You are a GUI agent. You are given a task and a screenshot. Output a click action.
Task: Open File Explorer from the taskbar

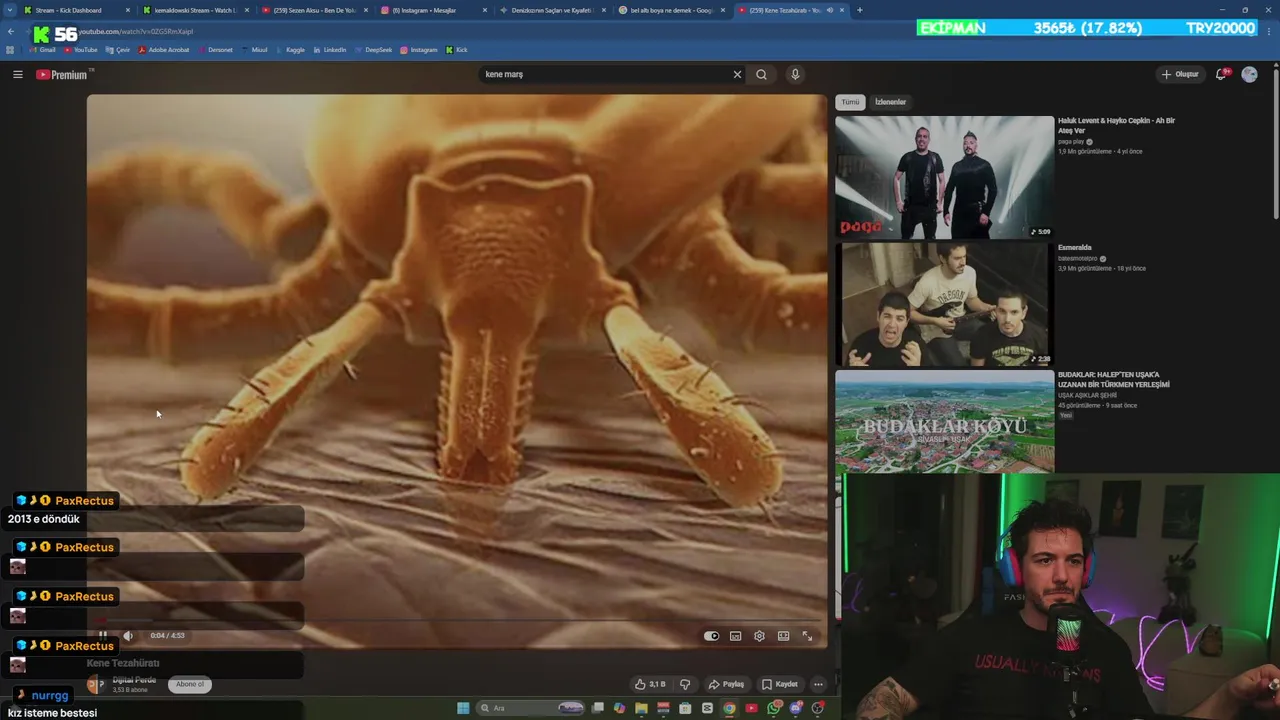coord(641,708)
